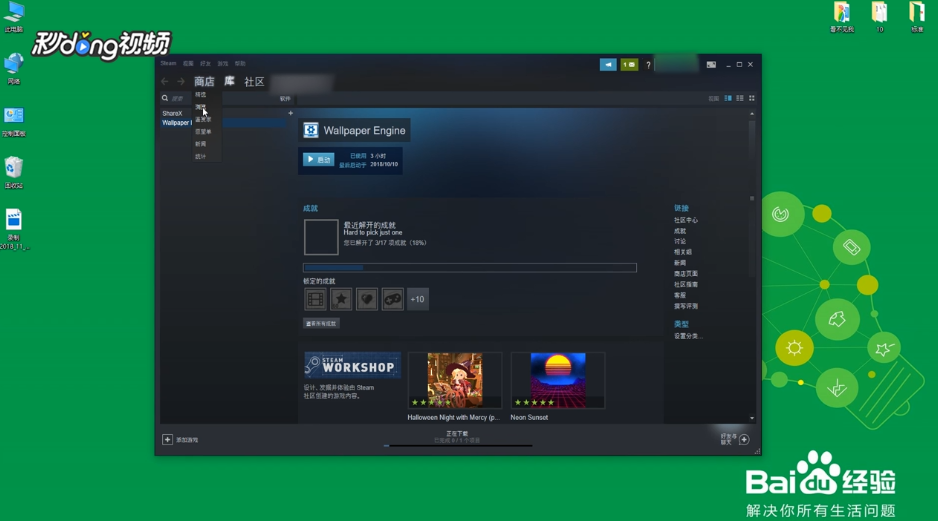Open the Control Panel desktop icon

14,121
